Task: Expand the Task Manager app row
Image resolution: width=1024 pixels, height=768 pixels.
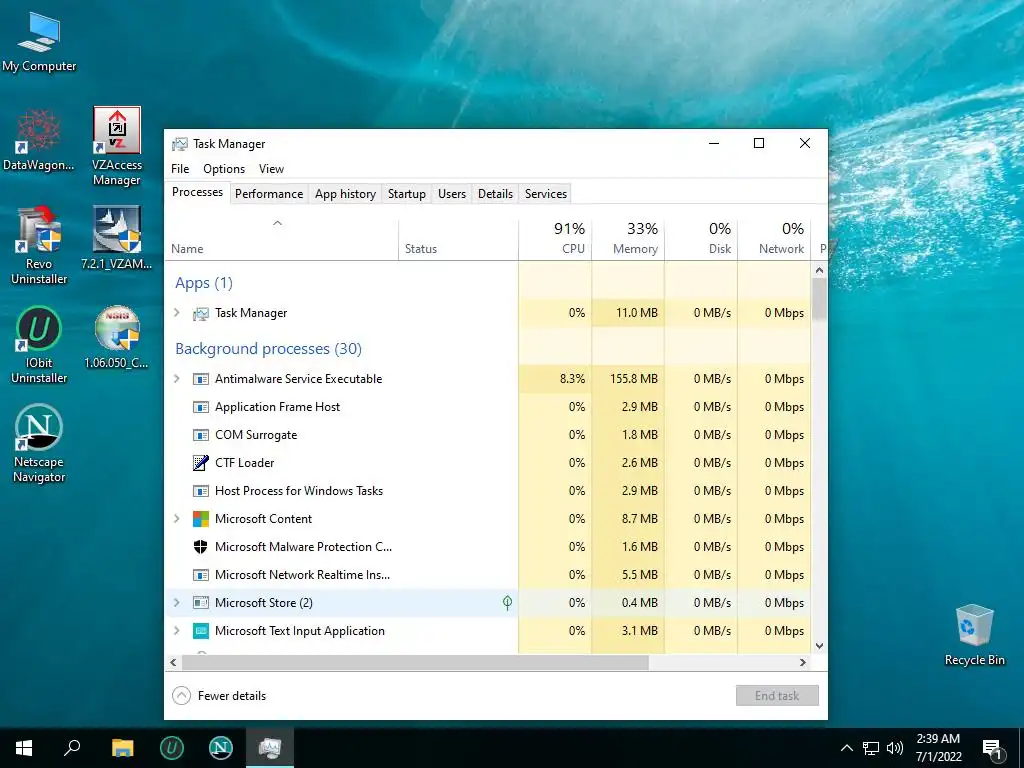Action: tap(177, 313)
